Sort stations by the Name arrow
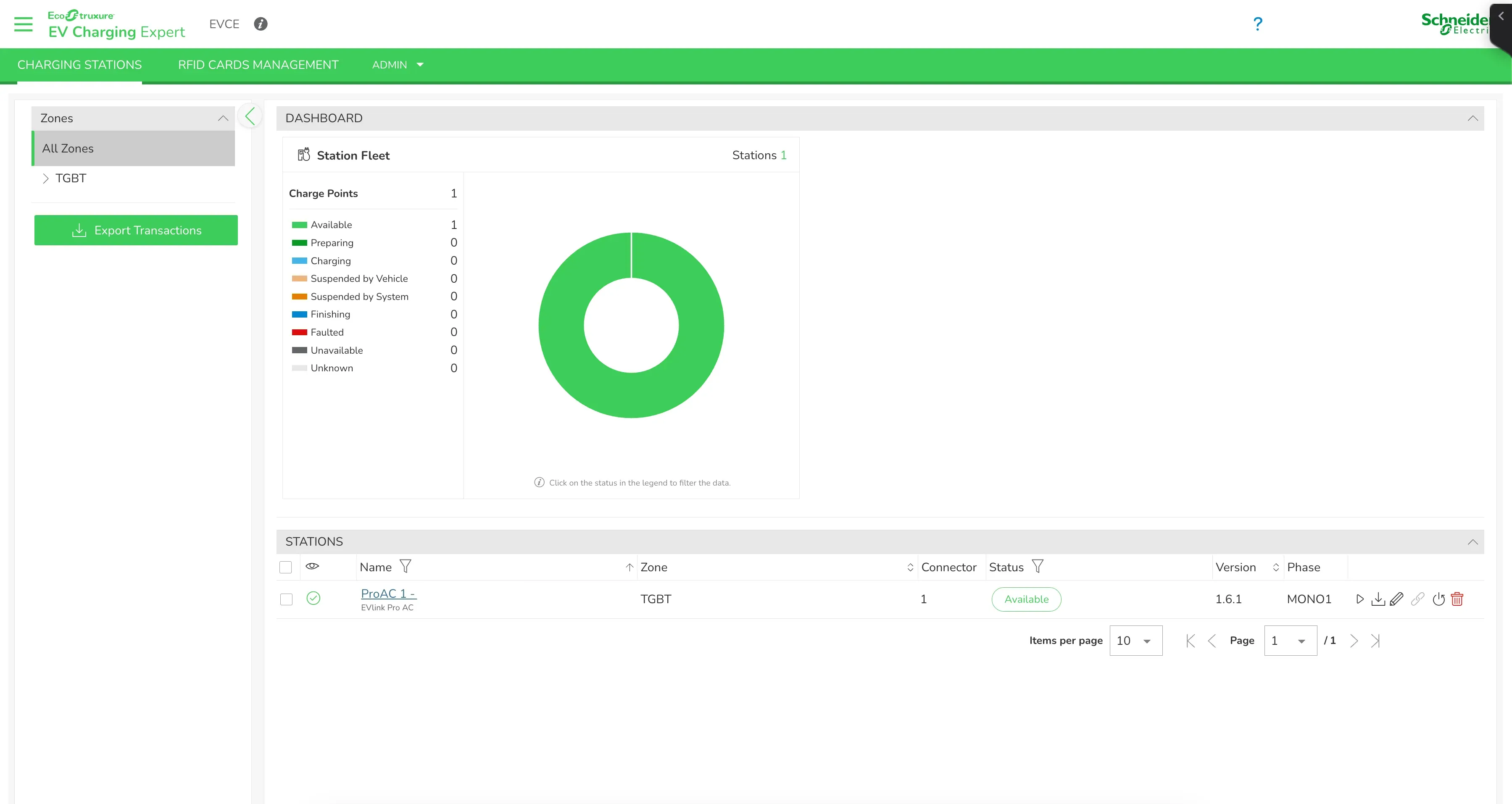The width and height of the screenshot is (1512, 804). coord(629,567)
